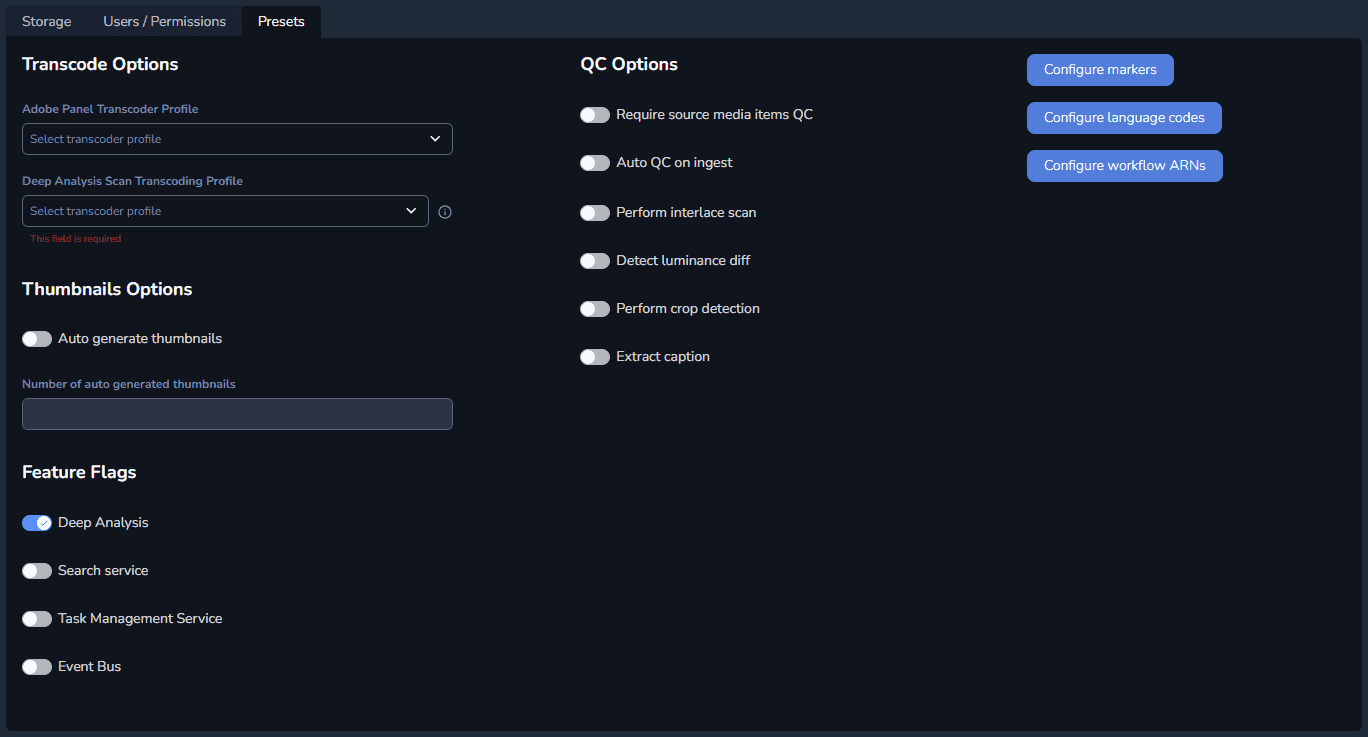Image resolution: width=1368 pixels, height=737 pixels.
Task: Click the Configure language codes button
Action: coord(1124,118)
